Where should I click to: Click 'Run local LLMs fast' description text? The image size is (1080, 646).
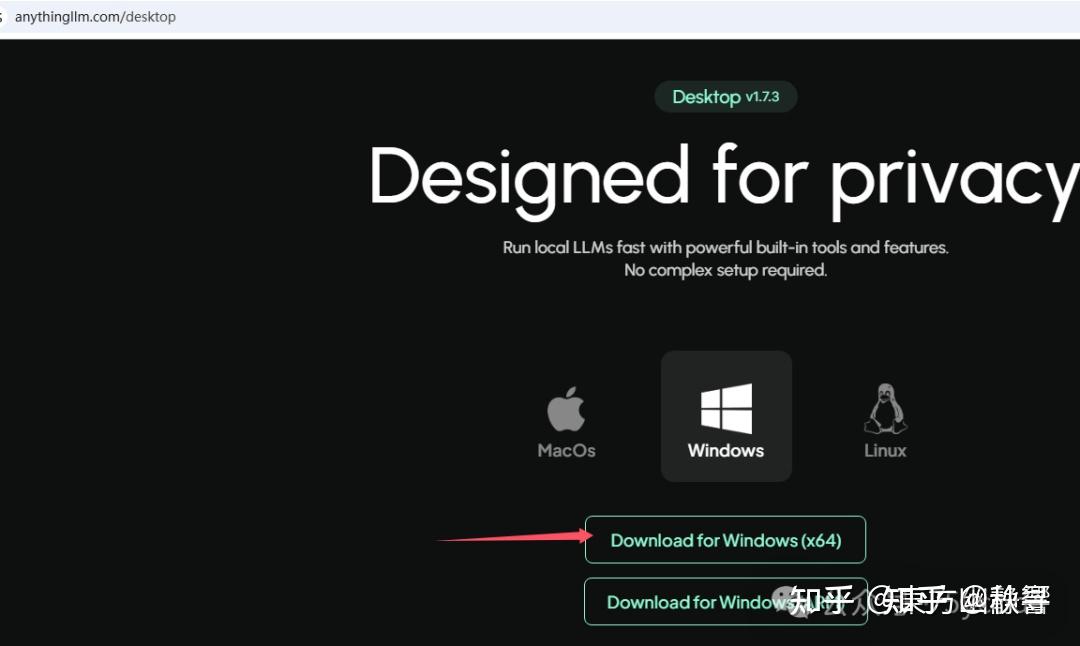click(725, 247)
